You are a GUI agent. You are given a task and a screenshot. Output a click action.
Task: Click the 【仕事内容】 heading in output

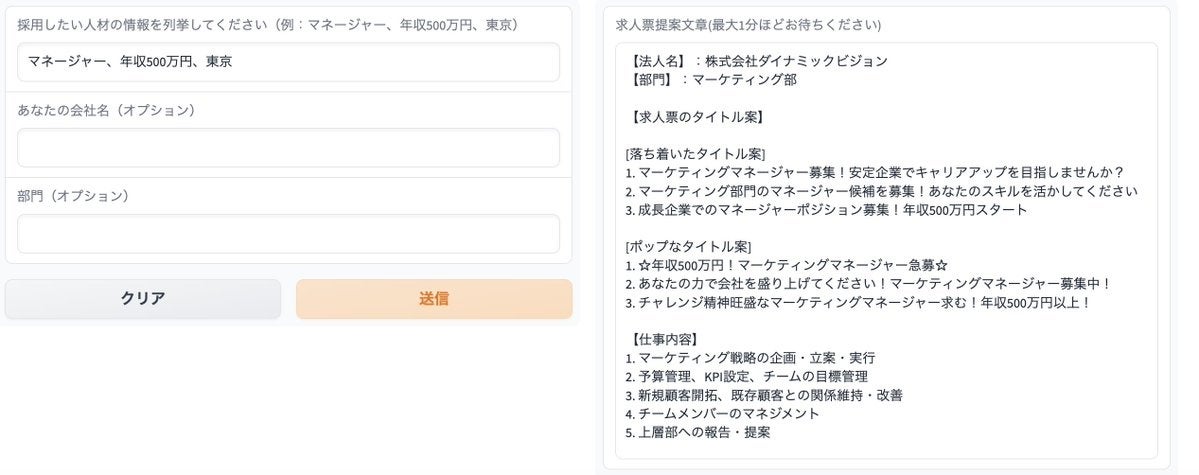tap(665, 339)
